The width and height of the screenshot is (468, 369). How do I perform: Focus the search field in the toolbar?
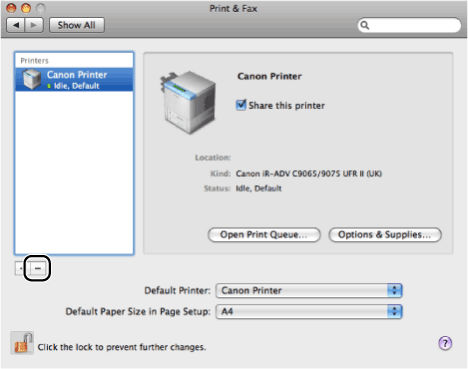[409, 25]
